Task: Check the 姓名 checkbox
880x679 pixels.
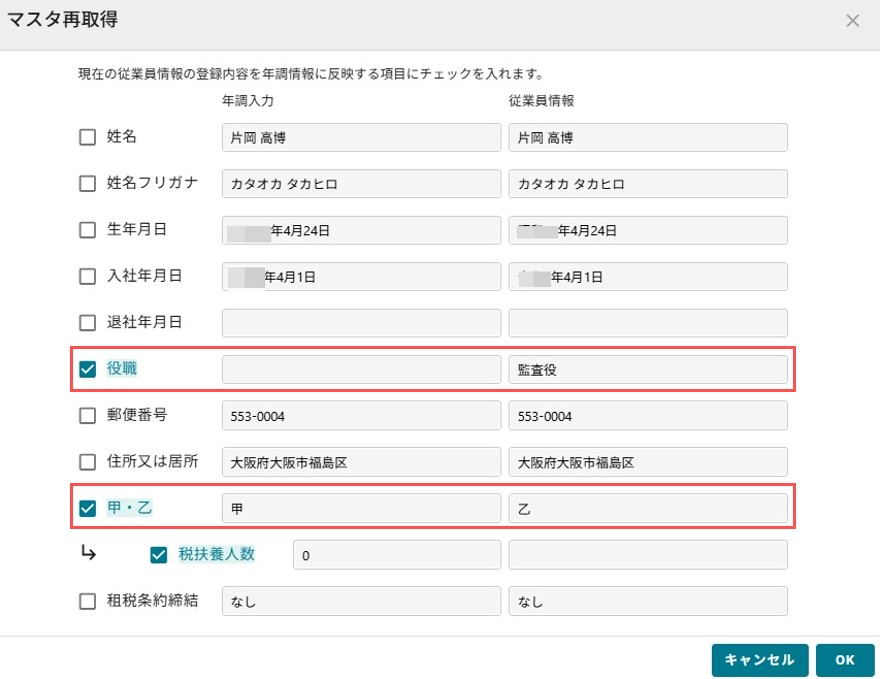Action: coord(88,137)
